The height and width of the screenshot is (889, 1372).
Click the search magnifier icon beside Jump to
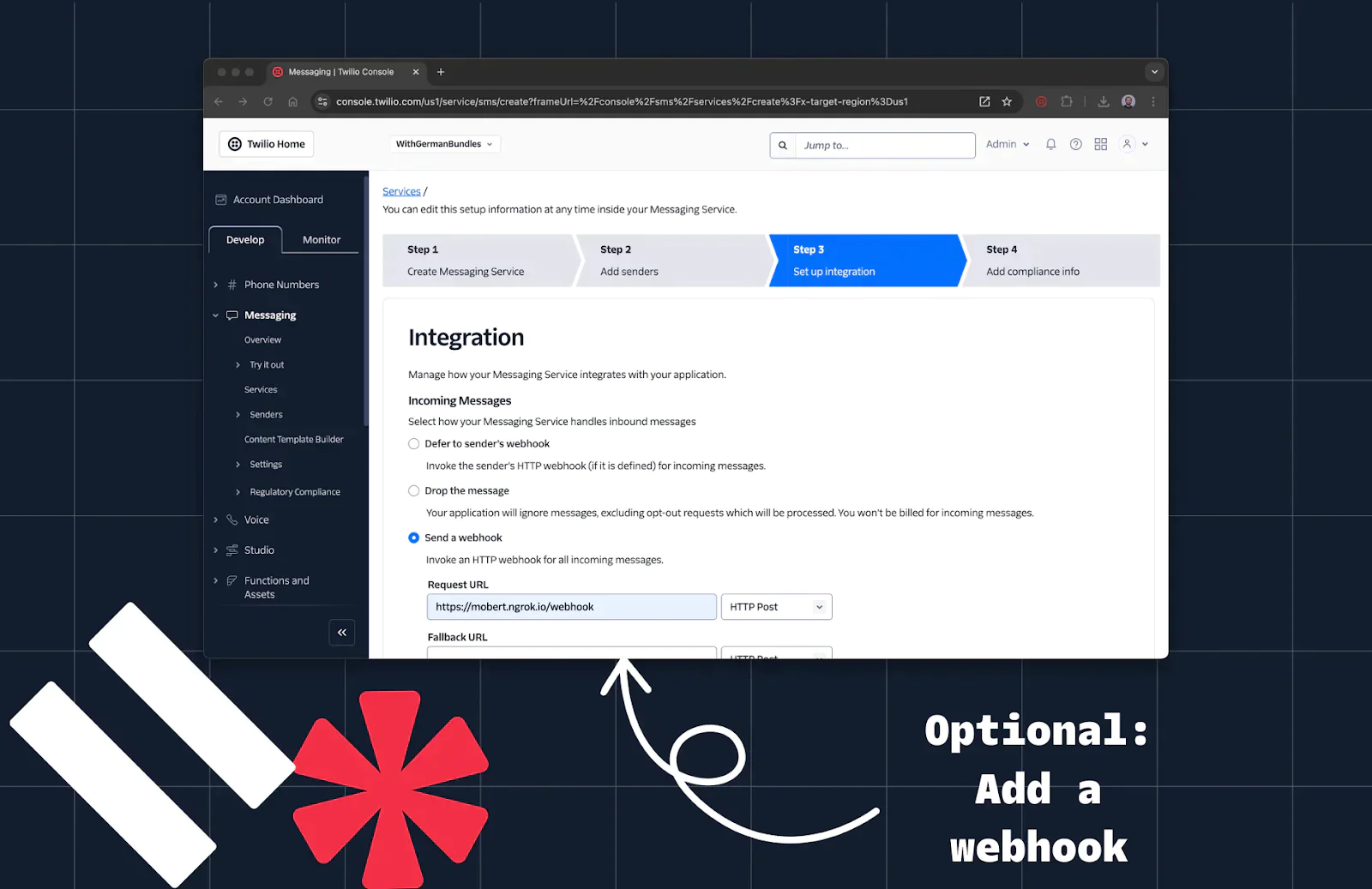pyautogui.click(x=783, y=145)
